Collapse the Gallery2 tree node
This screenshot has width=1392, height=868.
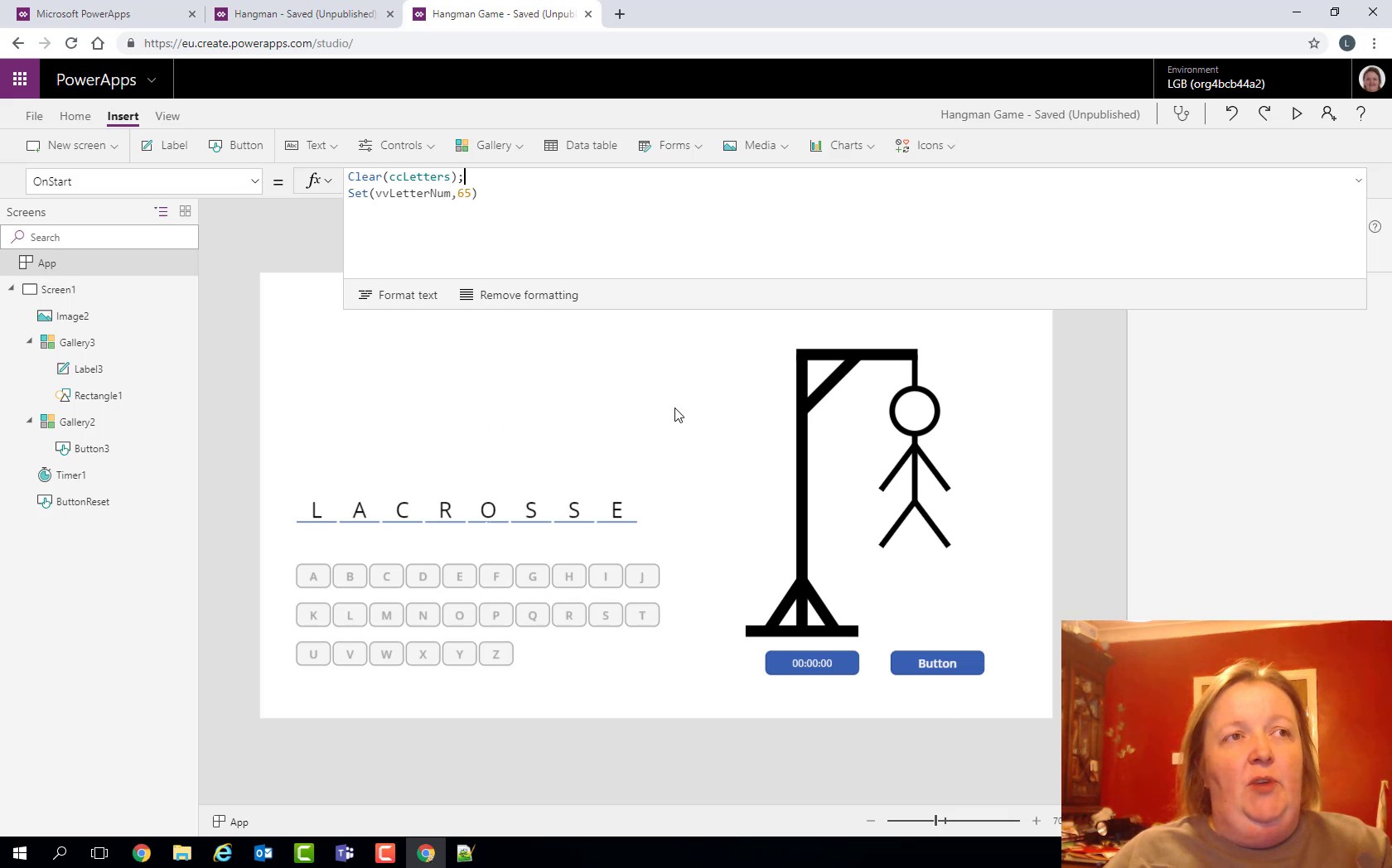pos(30,422)
